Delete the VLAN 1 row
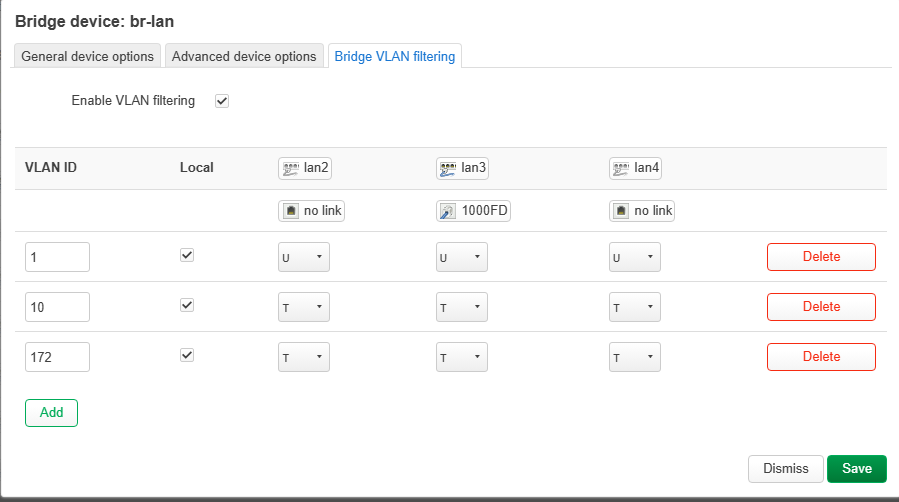Screen dimensions: 899x502 tap(821, 257)
